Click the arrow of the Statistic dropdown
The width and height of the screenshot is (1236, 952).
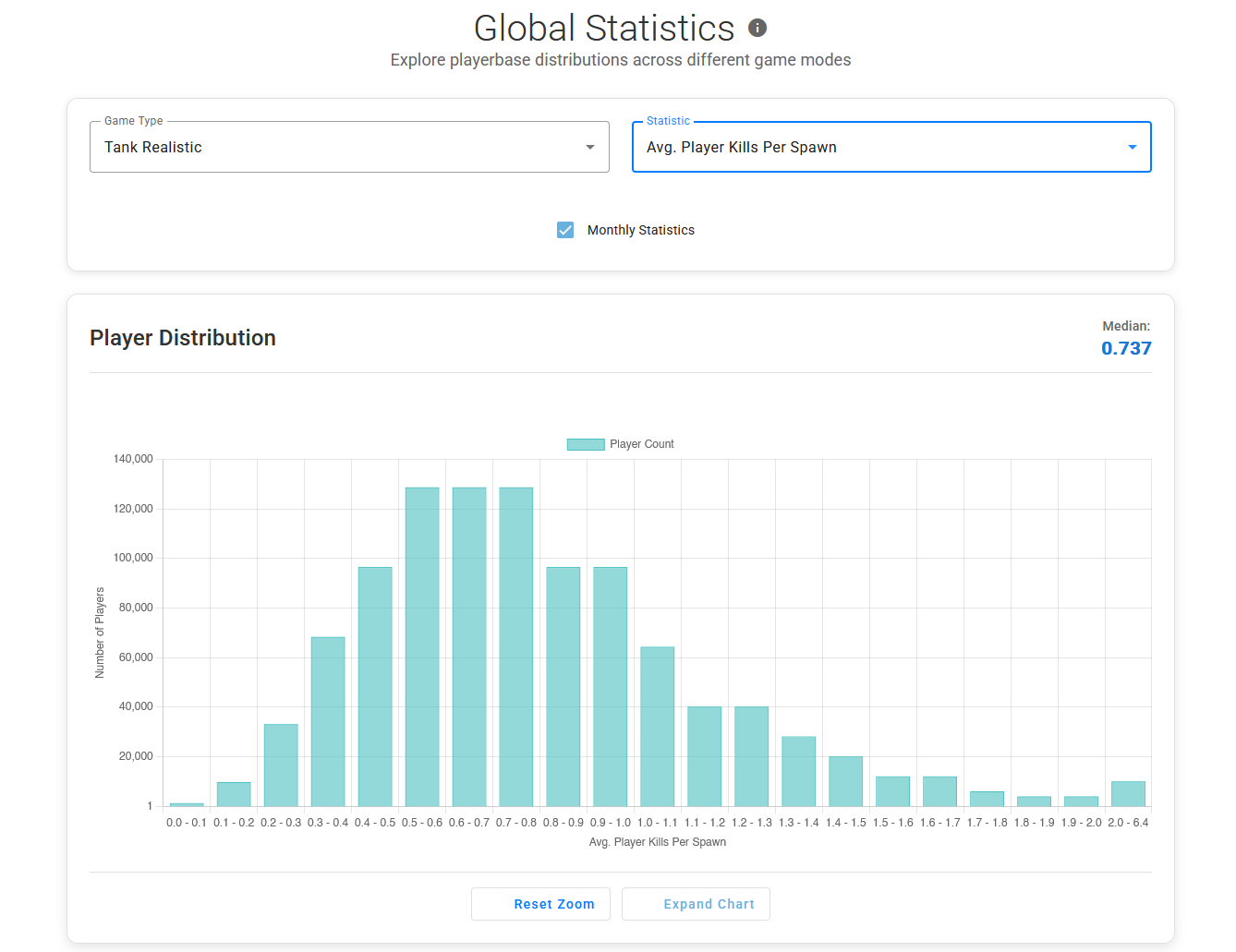1133,147
